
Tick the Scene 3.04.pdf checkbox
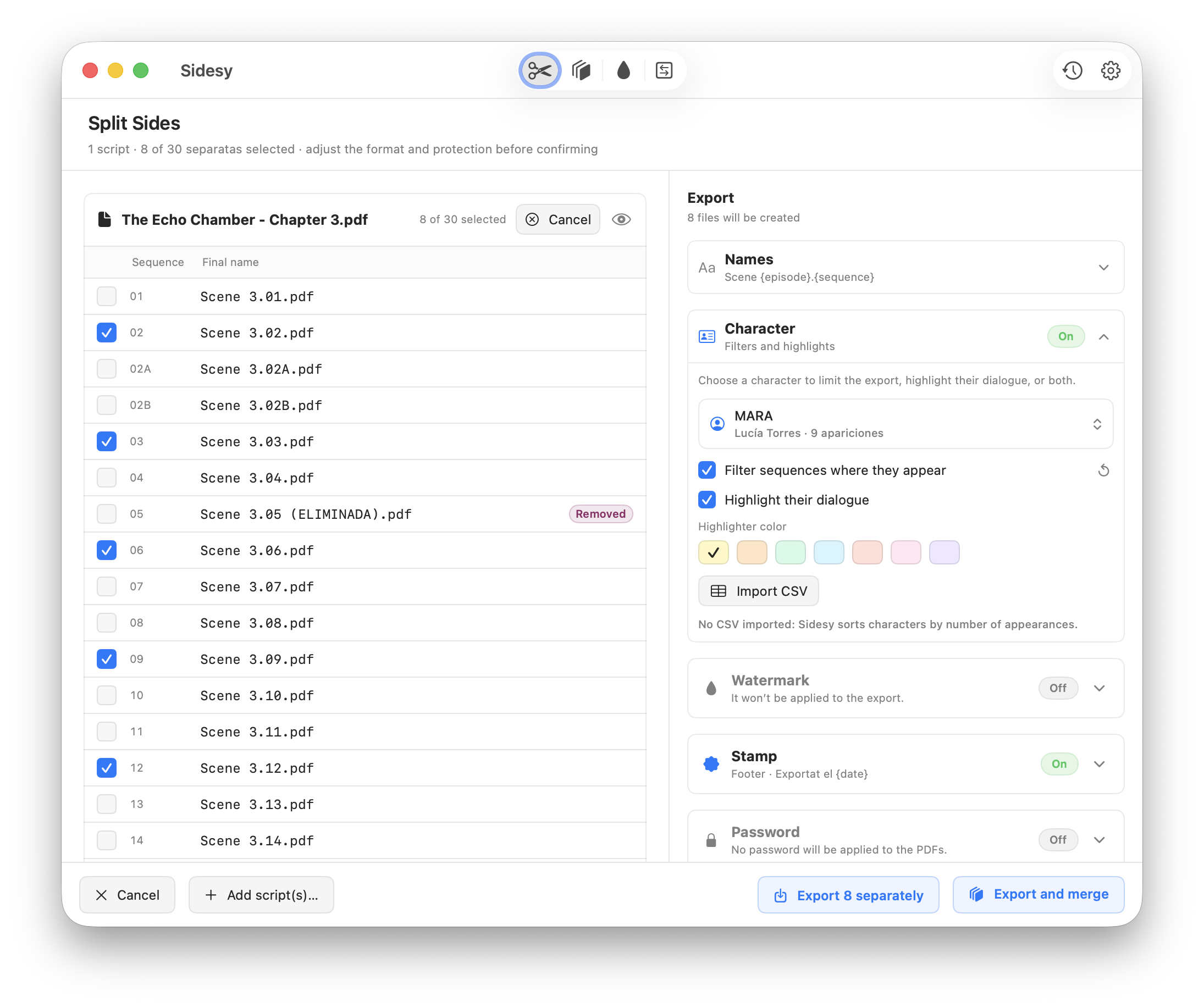107,478
